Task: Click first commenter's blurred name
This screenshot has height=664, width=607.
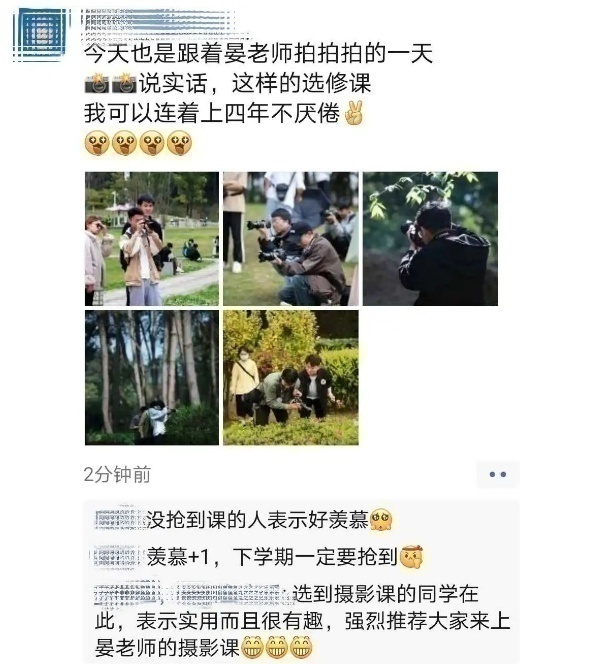Action: [120, 519]
